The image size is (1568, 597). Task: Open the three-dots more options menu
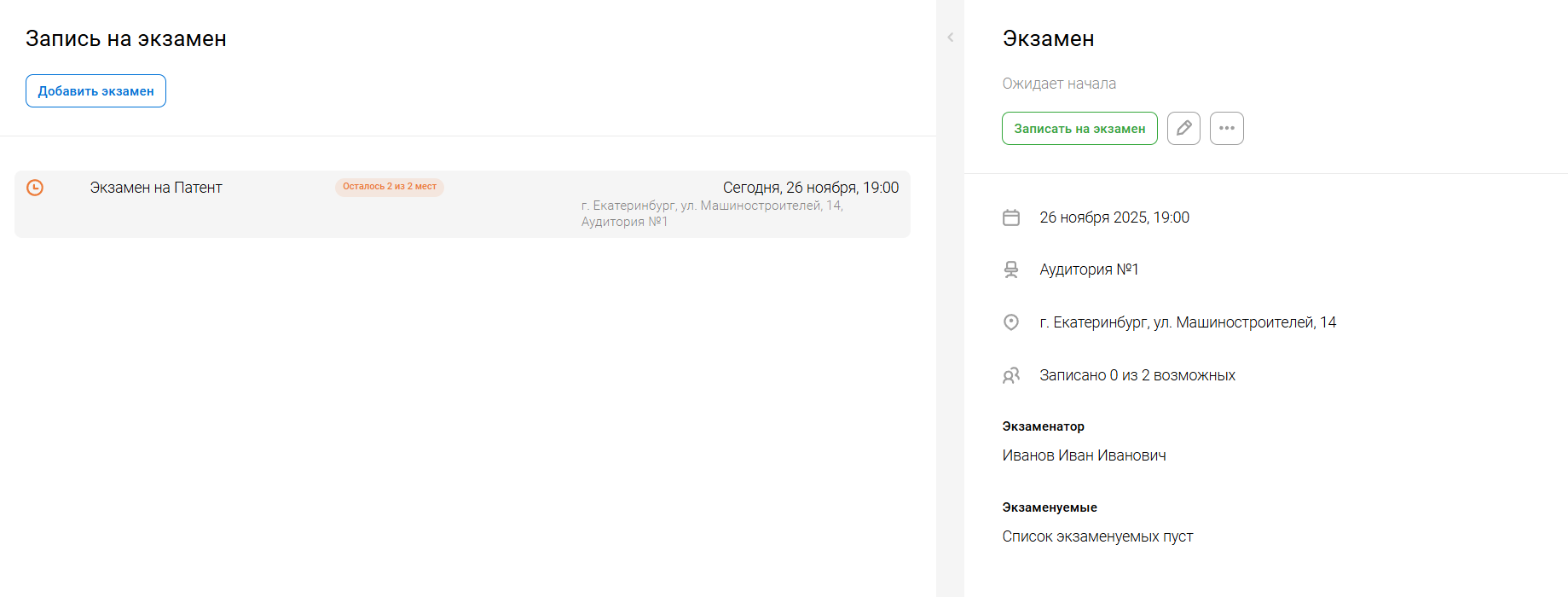point(1226,129)
